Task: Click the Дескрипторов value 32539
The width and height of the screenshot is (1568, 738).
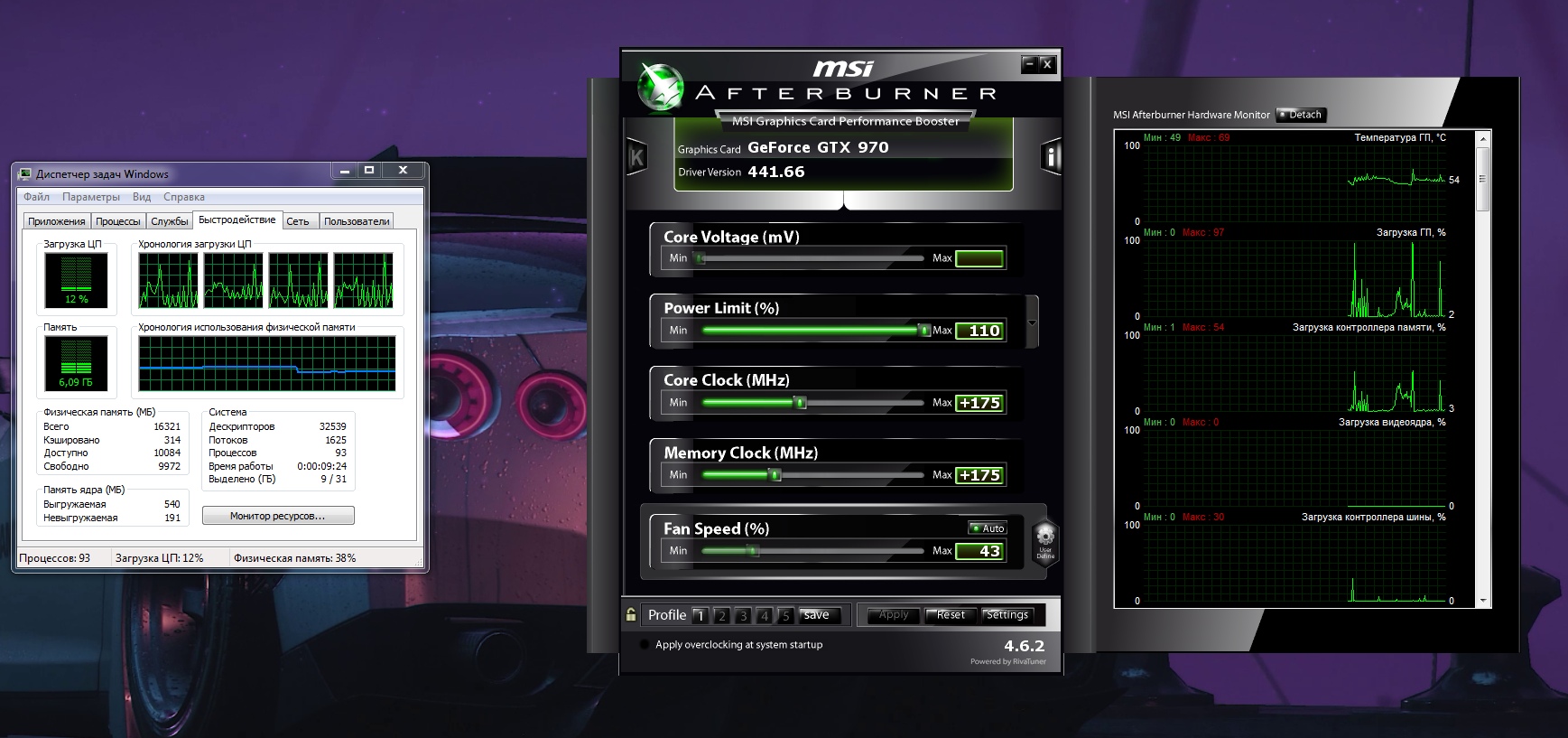Action: point(333,426)
